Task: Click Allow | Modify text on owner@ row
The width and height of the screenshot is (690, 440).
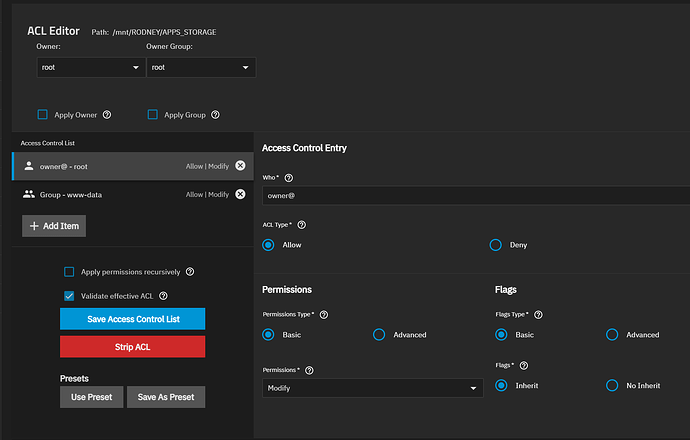Action: pos(207,166)
